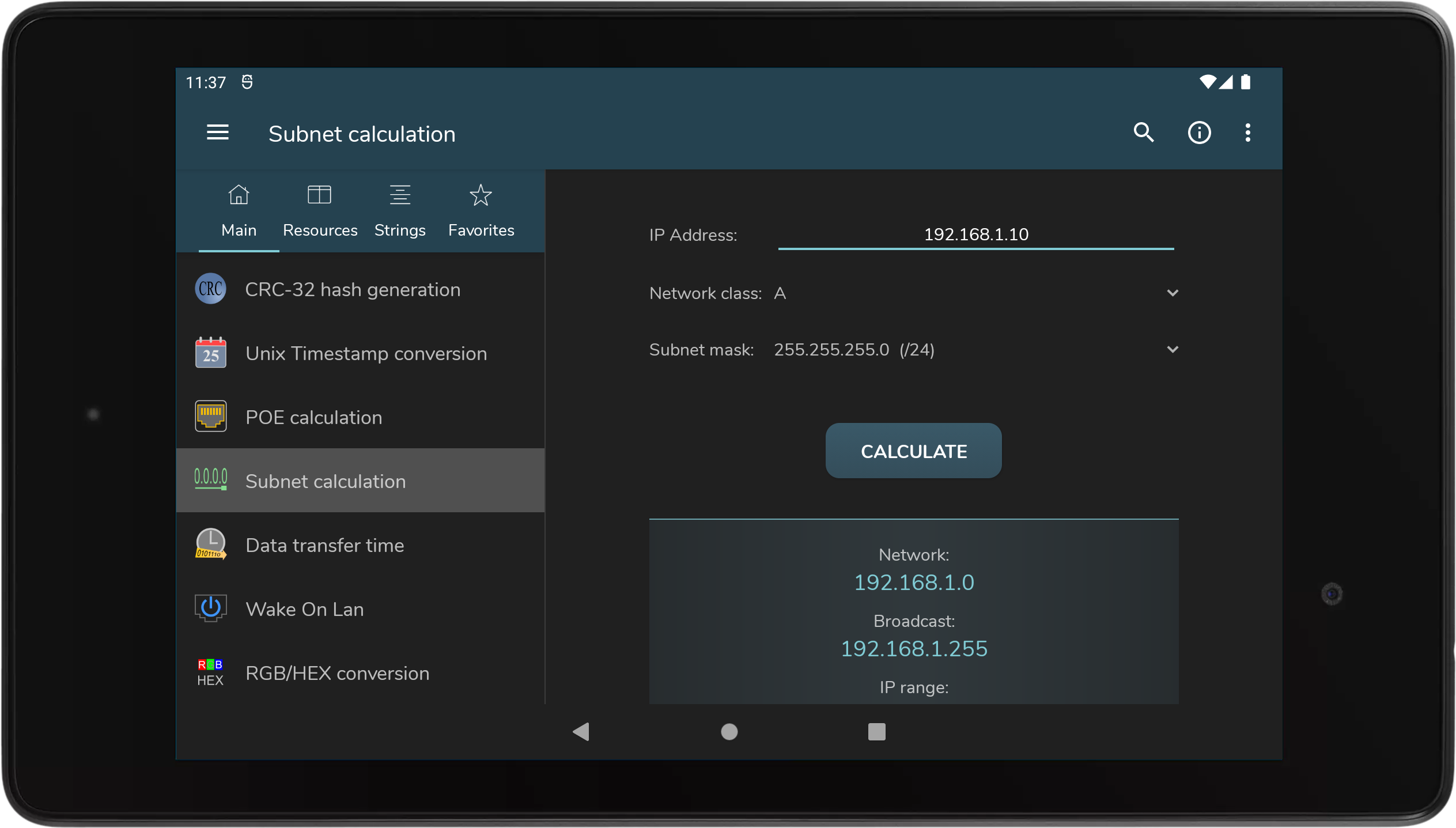This screenshot has width=1456, height=828.
Task: Open Wake On Lan tool
Action: tap(360, 609)
